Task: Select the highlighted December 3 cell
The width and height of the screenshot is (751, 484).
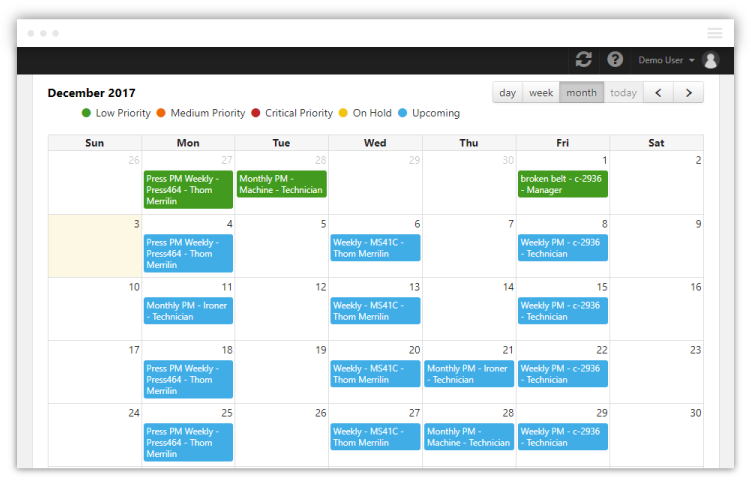Action: coord(95,246)
